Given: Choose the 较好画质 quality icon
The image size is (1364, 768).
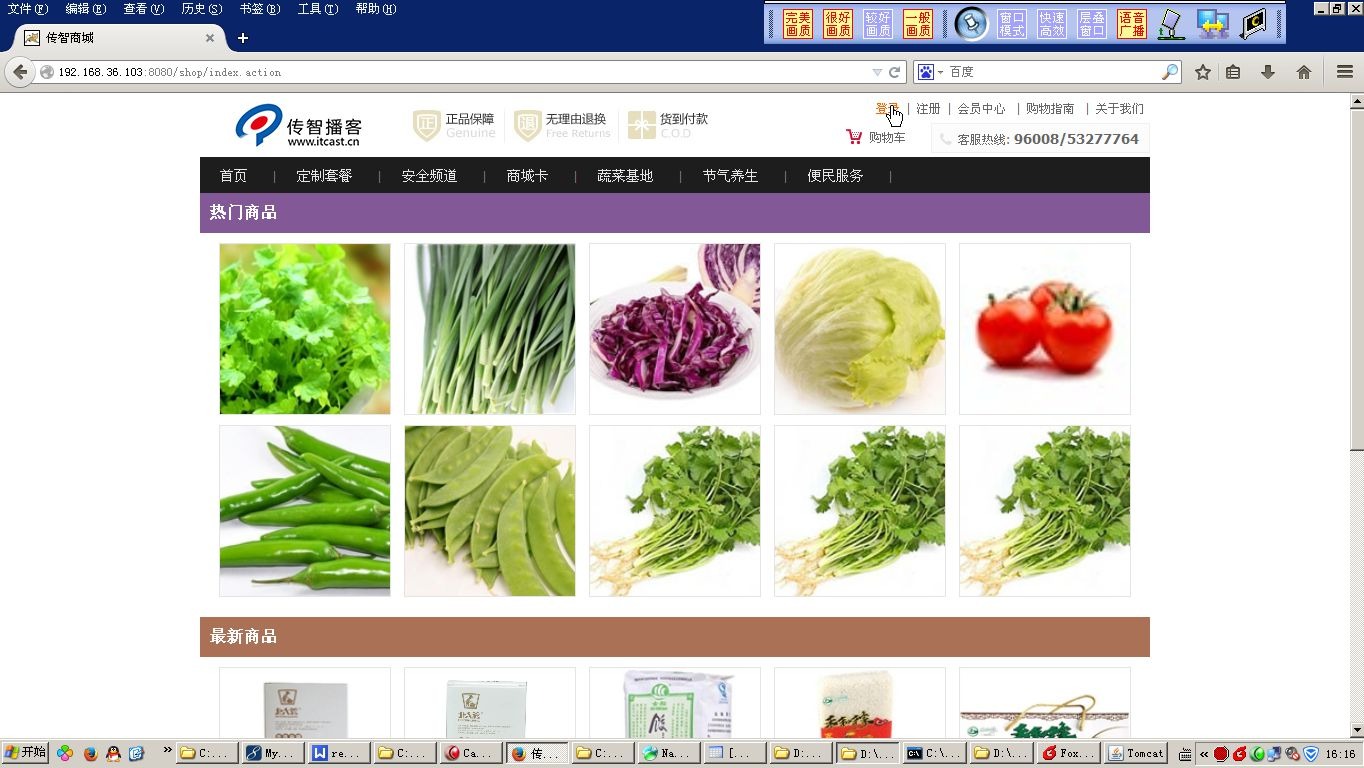Looking at the screenshot, I should click(x=878, y=24).
